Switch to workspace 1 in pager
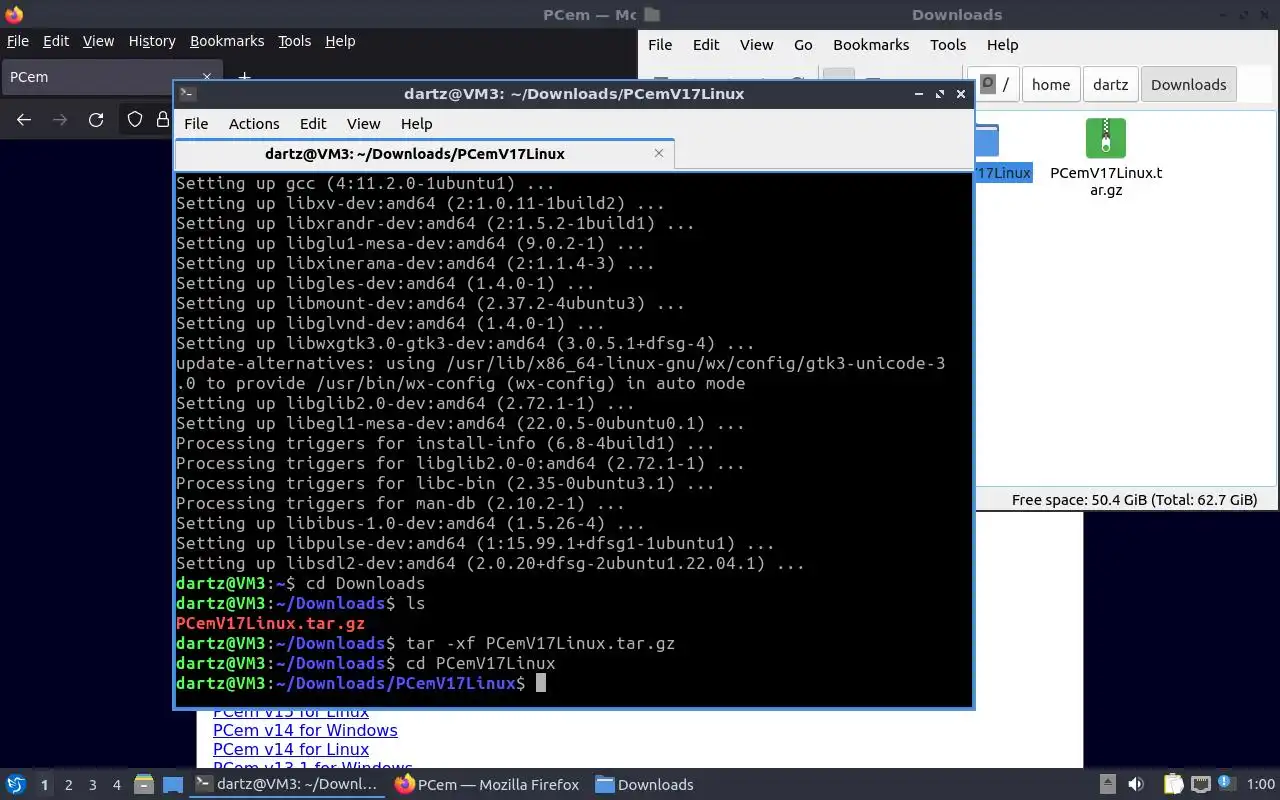This screenshot has width=1280, height=800. tap(44, 785)
